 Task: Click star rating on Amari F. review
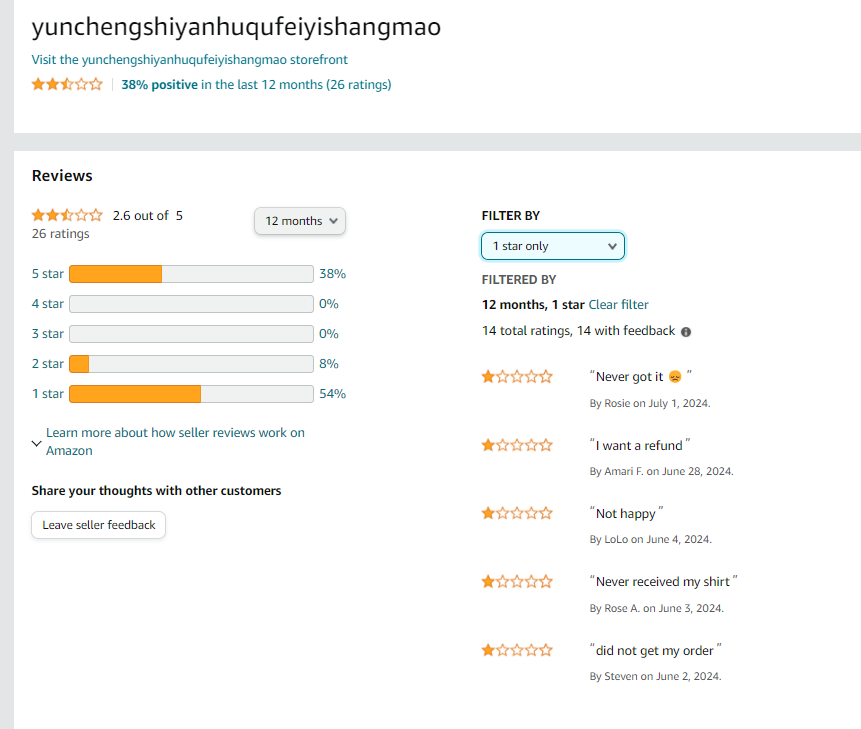pos(517,446)
